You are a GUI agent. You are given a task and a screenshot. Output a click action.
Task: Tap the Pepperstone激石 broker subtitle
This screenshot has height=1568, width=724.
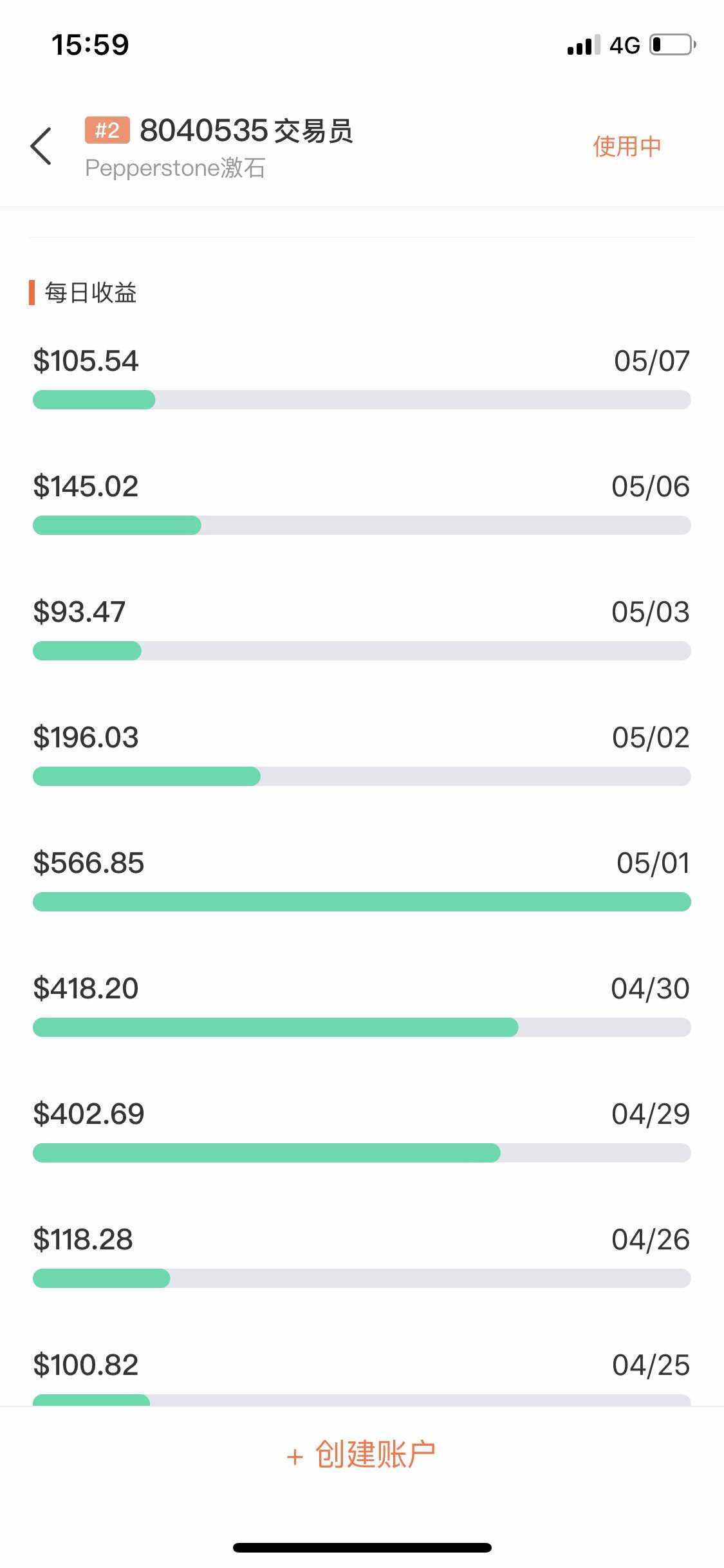tap(175, 168)
